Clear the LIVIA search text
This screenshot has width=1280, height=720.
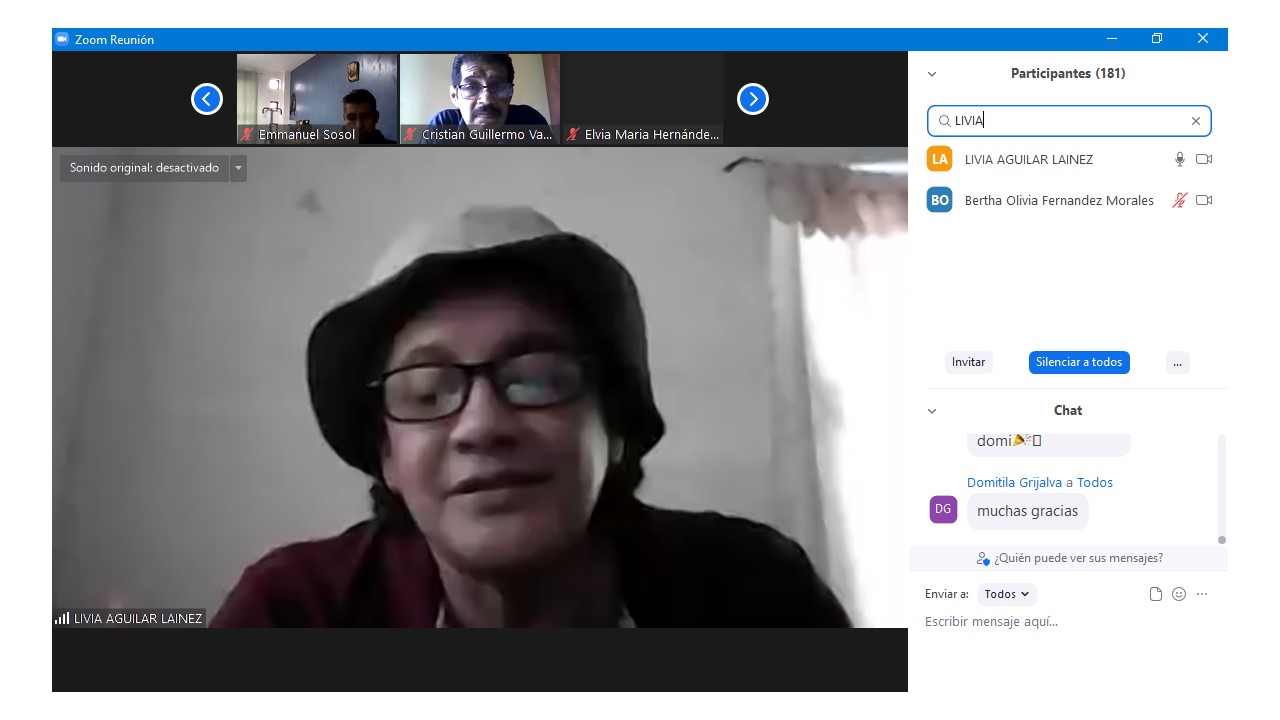(1195, 121)
